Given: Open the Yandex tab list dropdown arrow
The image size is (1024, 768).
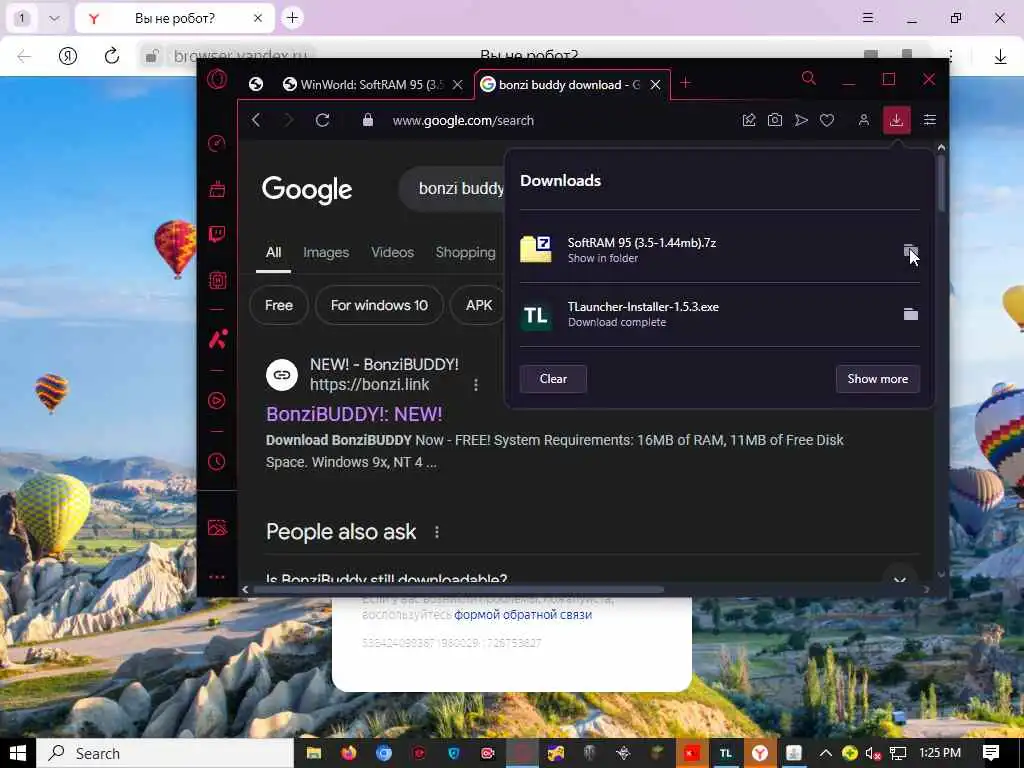Looking at the screenshot, I should pos(54,18).
